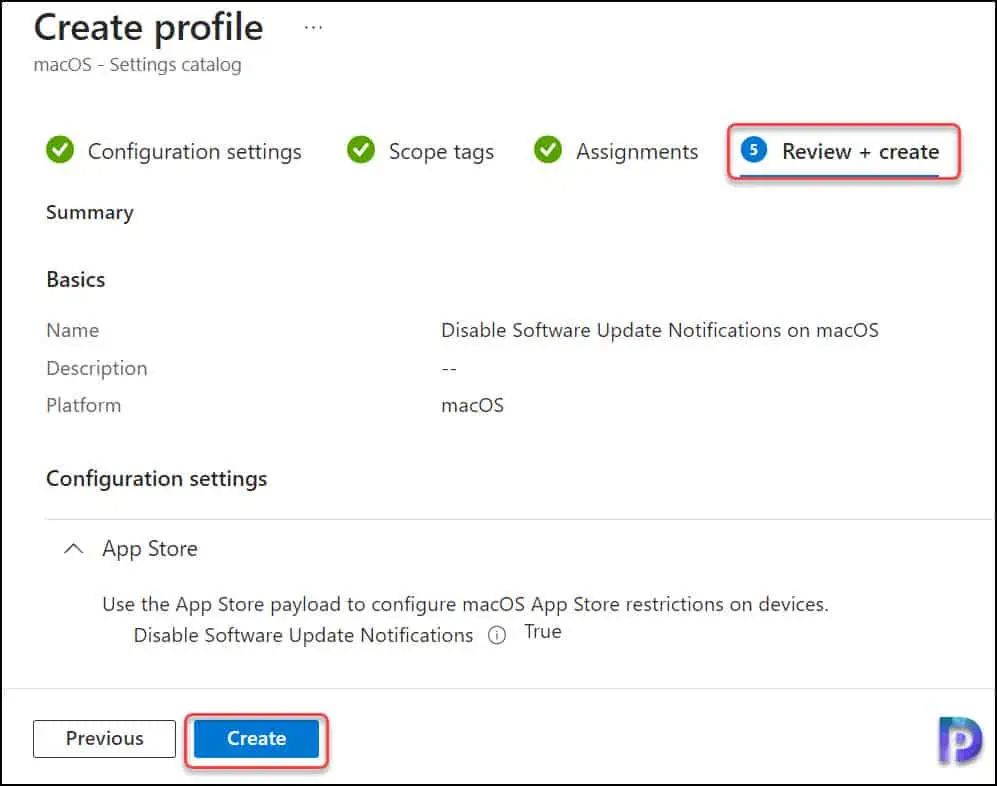Click the 'Platform' field label

pos(83,405)
